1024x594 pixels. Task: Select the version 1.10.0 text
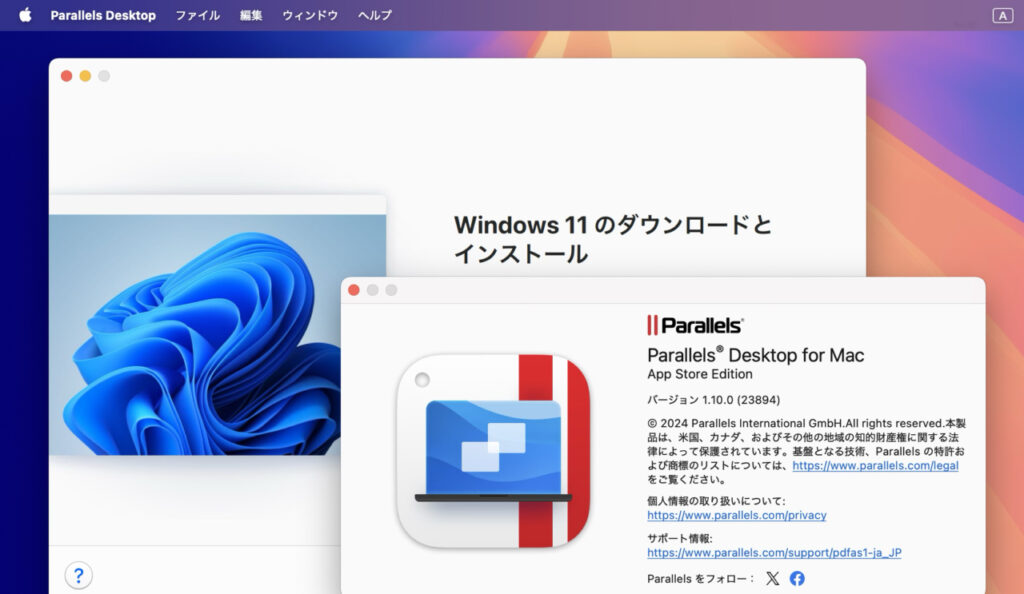point(711,399)
